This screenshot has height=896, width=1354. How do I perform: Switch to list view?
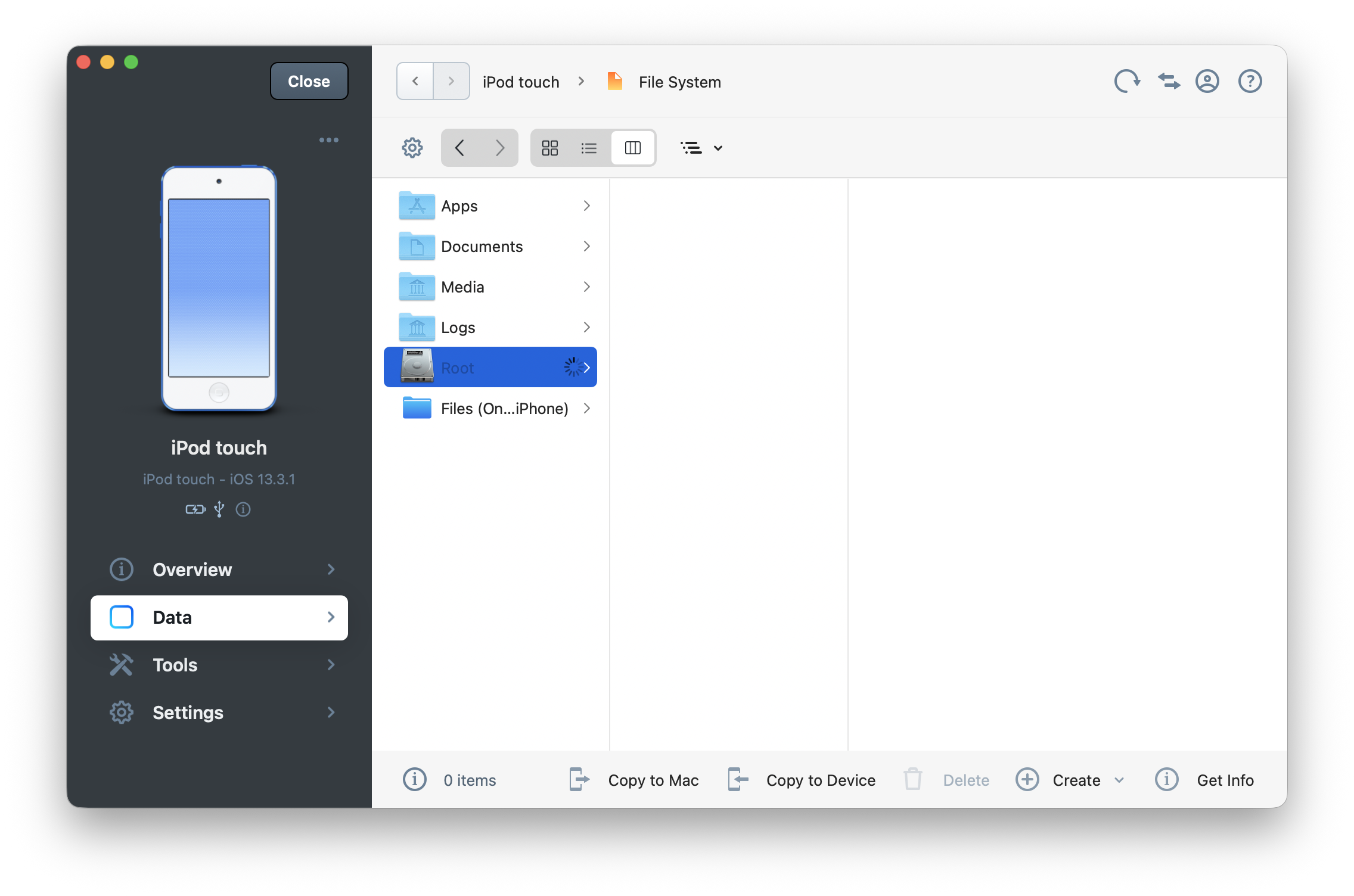click(x=589, y=148)
